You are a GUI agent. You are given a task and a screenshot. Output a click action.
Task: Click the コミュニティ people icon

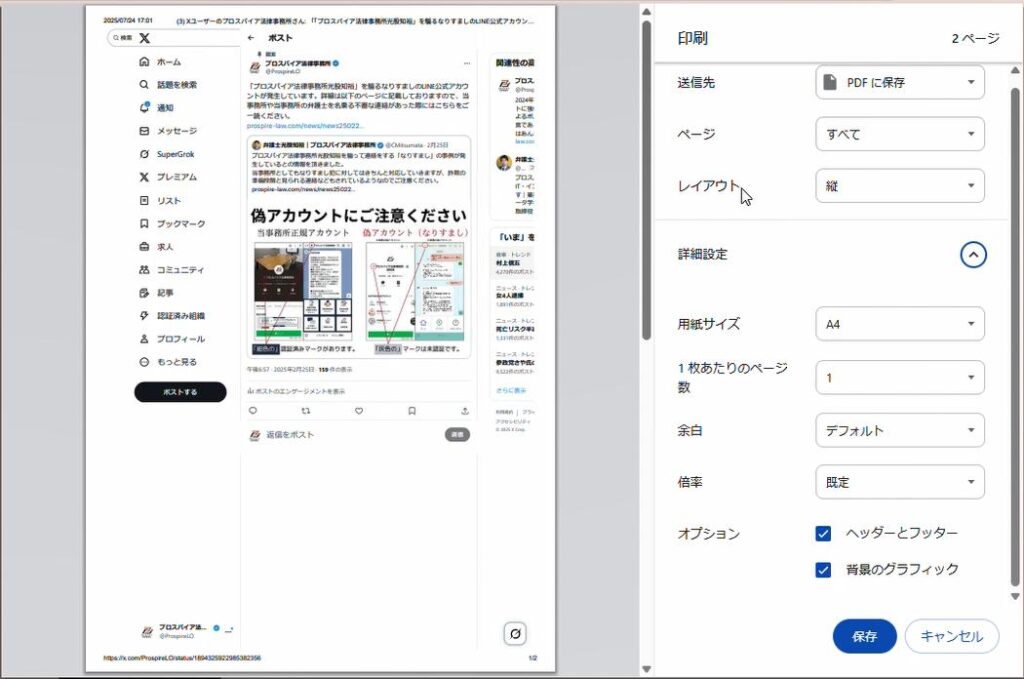[x=144, y=270]
